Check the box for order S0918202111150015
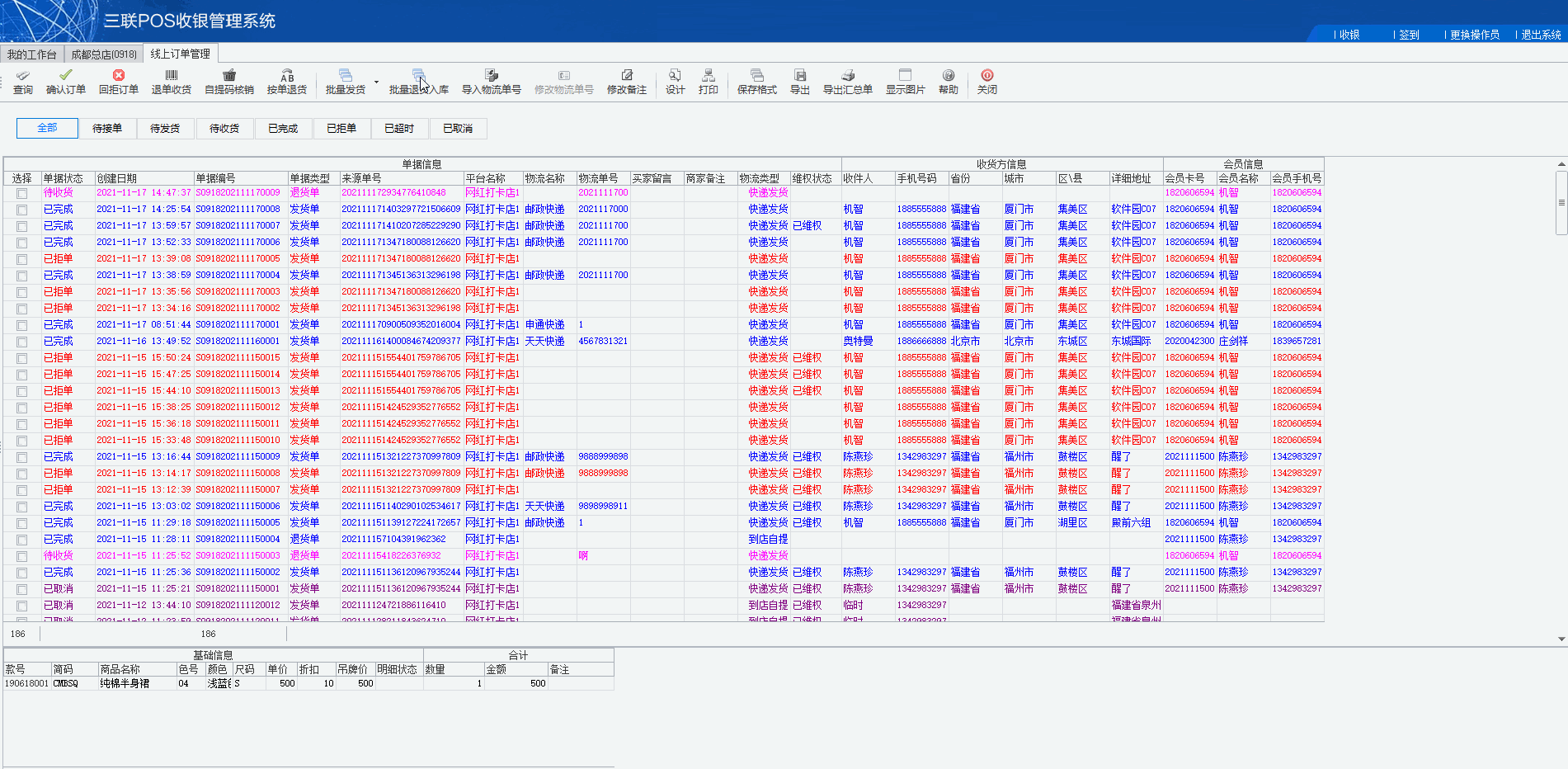Screen dimensions: 1568x769 22,358
